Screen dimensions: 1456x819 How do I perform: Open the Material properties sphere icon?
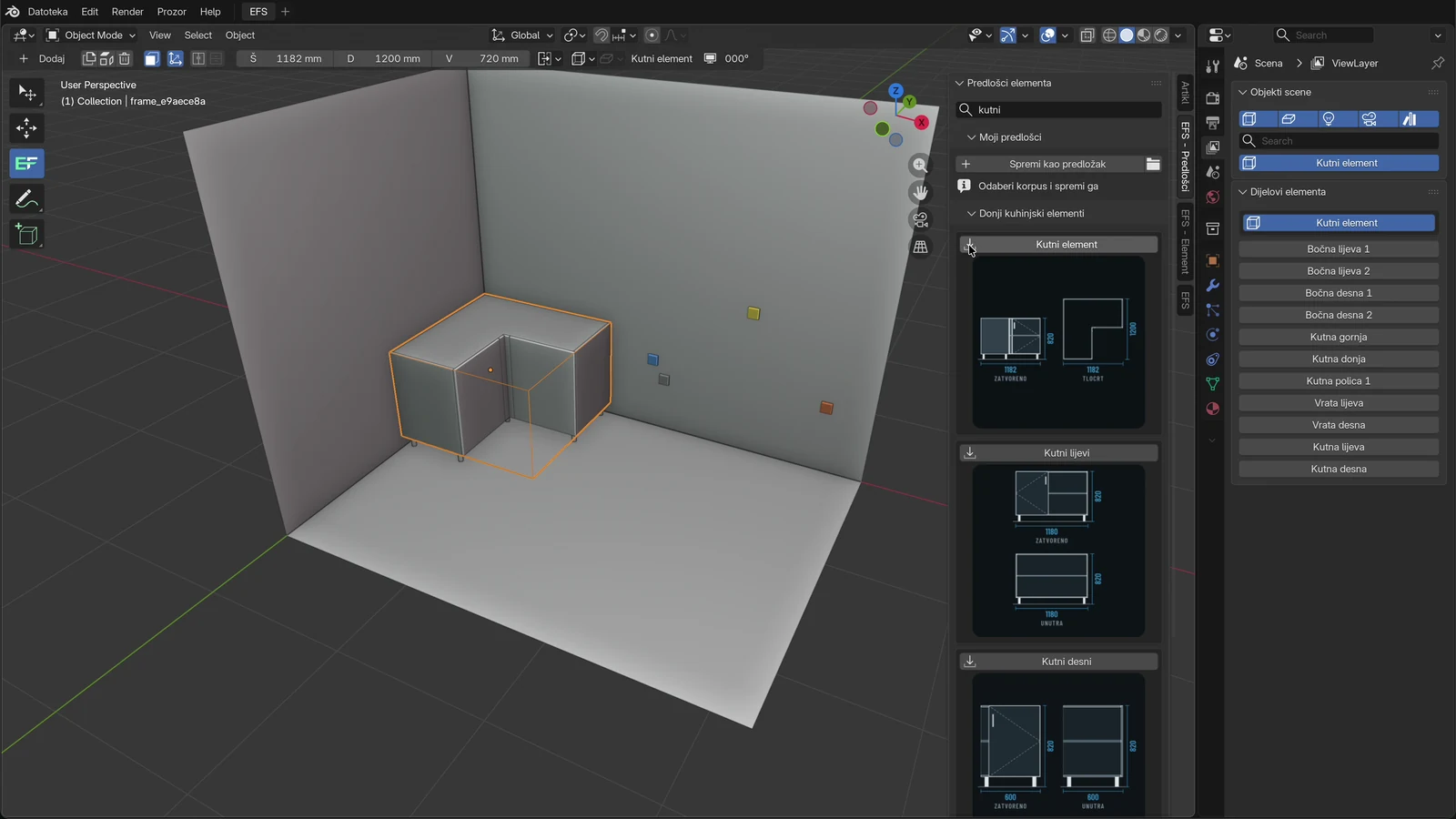(x=1212, y=409)
